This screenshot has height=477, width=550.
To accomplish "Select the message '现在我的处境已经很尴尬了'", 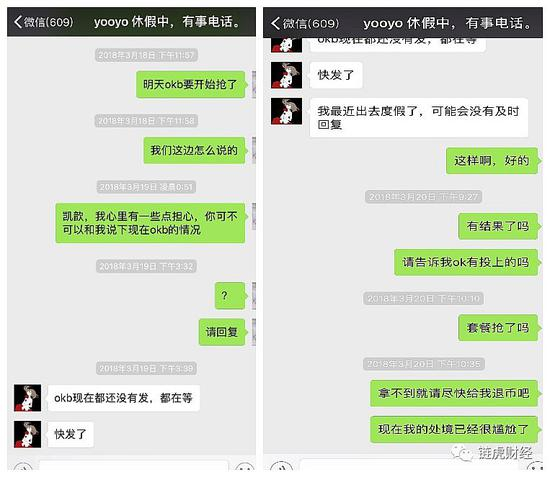I will [454, 429].
